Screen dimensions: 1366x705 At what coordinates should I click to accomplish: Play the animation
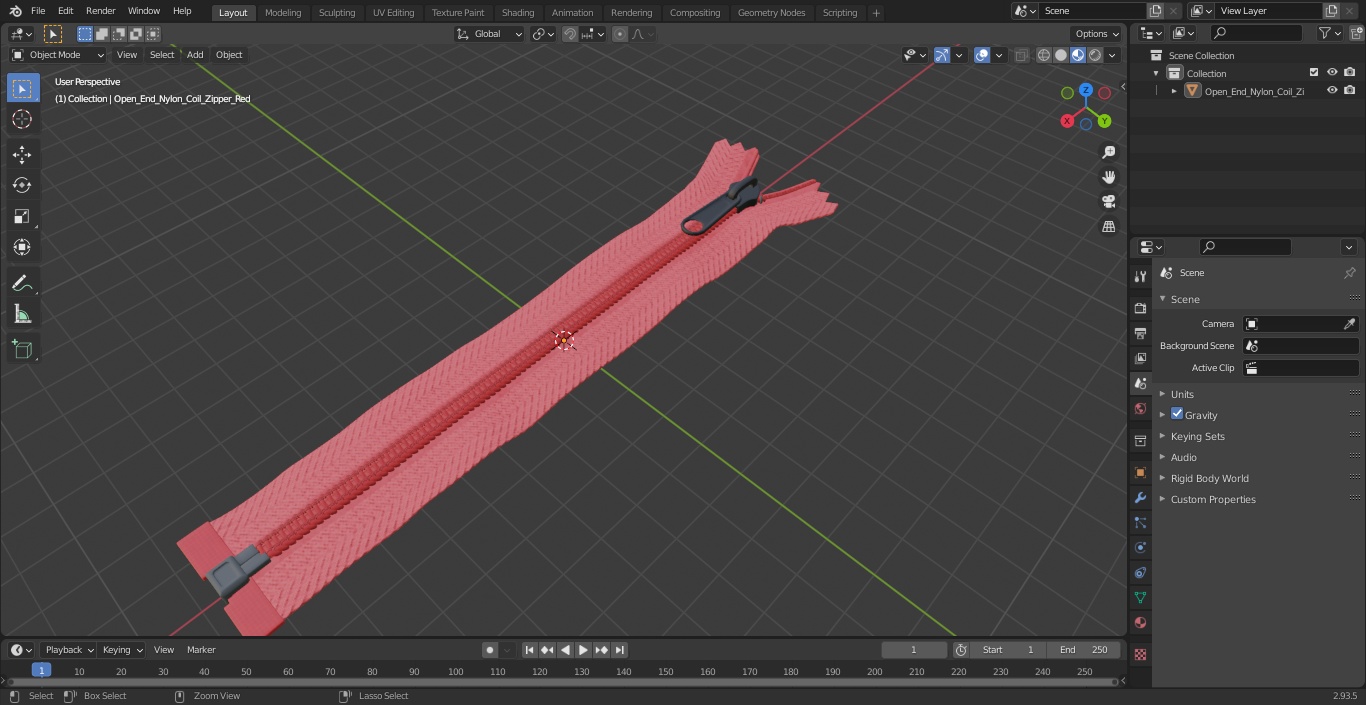[583, 650]
